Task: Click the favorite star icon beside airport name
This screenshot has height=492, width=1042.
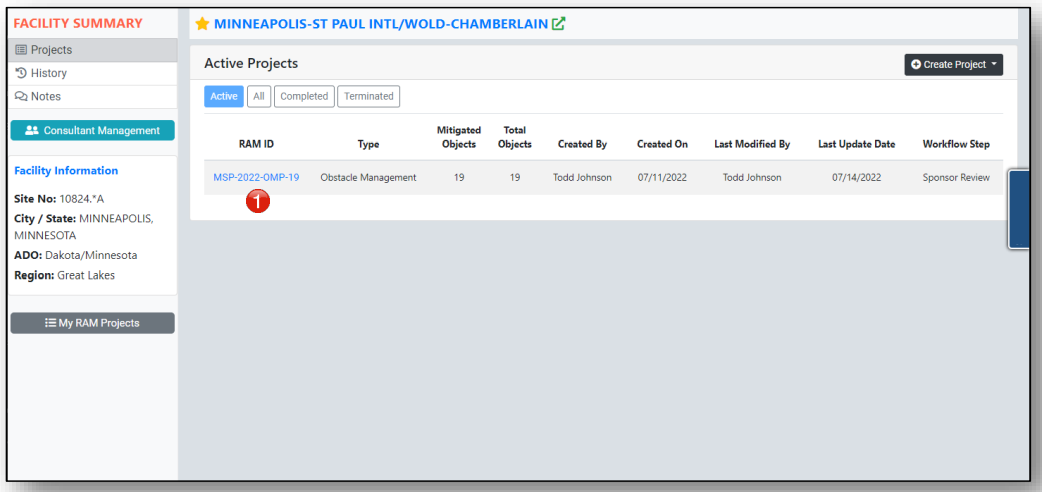Action: pos(202,25)
